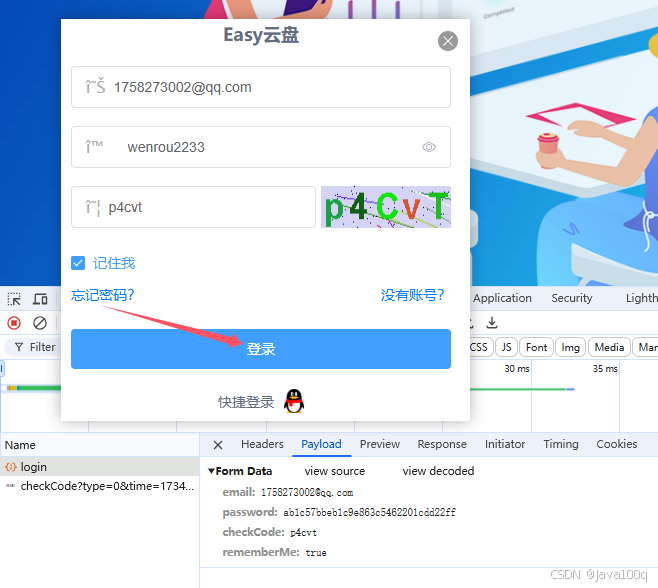658x588 pixels.
Task: Stop recording network log
Action: 14,323
